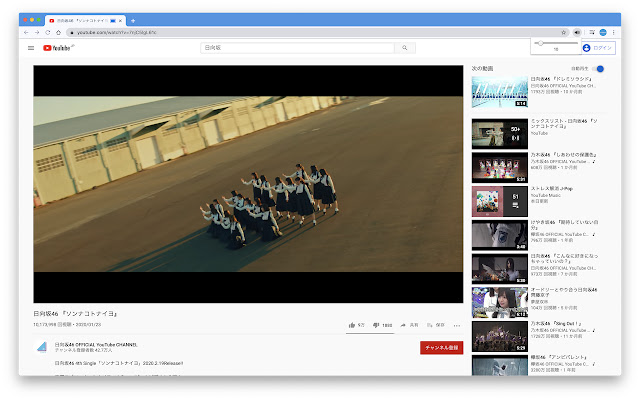Viewport: 640px width, 400px height.
Task: Open the 欅坂46『アンビバレント』 video thumbnail
Action: (x=500, y=365)
